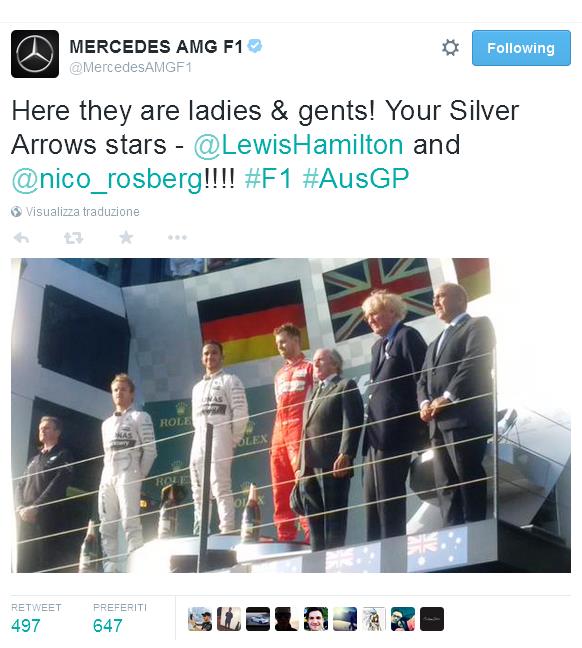Open the MERCEDES AMG F1 profile name
This screenshot has width=582, height=648.
(156, 47)
